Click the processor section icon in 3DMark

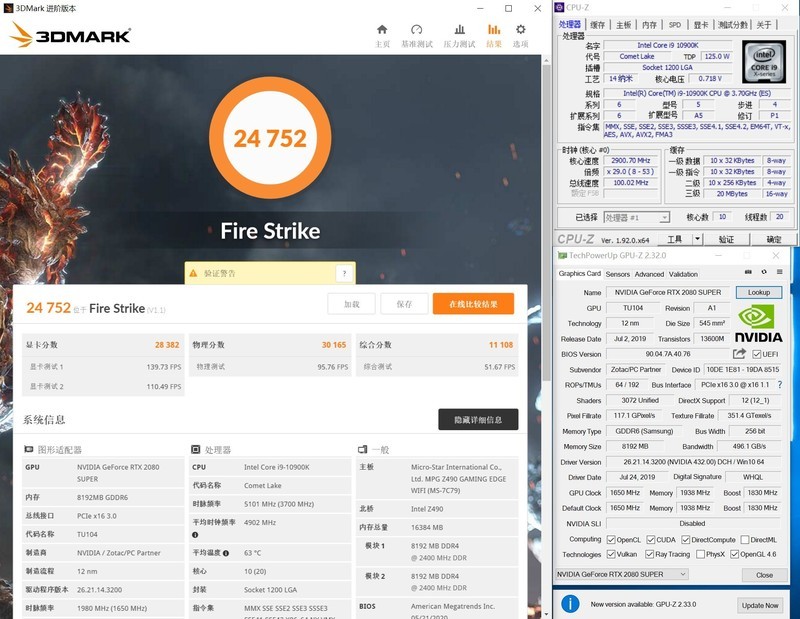point(195,450)
